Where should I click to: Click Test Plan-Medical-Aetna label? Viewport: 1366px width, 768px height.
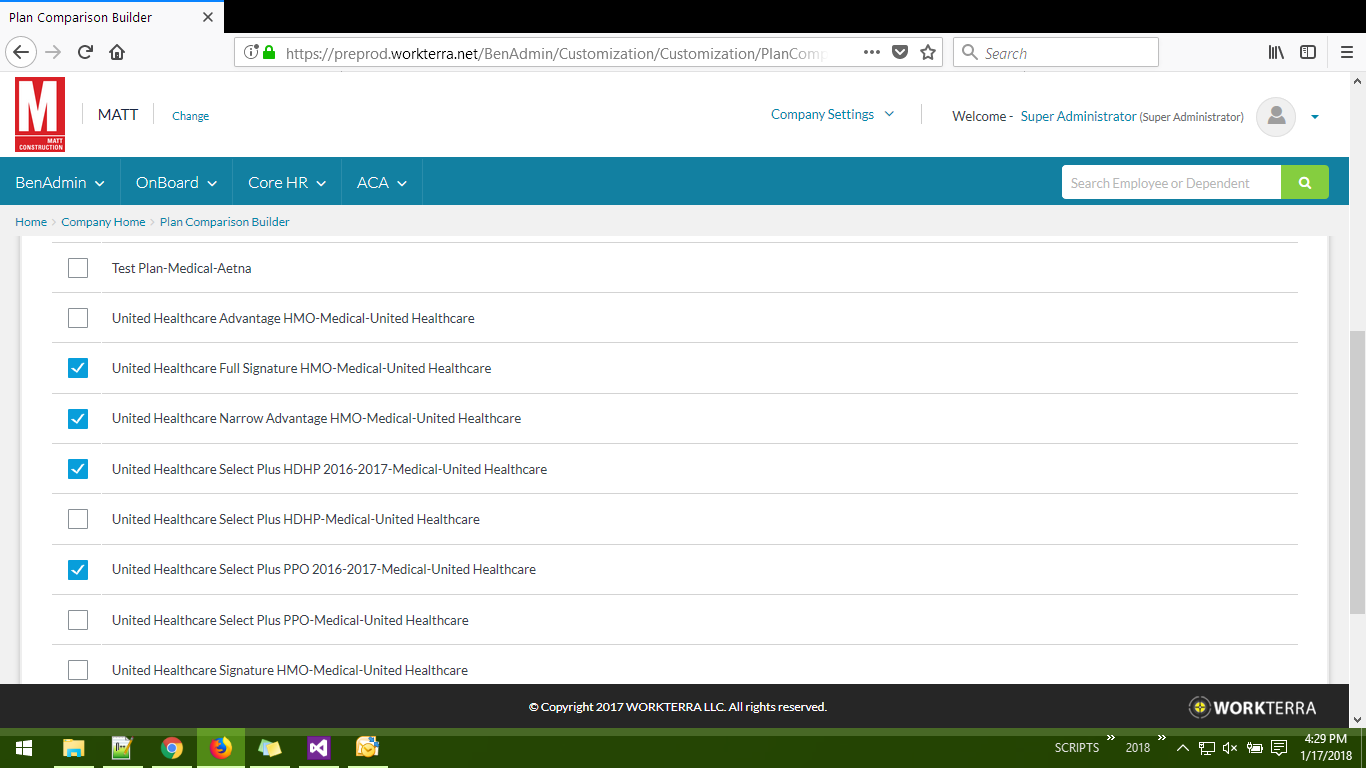click(x=182, y=268)
